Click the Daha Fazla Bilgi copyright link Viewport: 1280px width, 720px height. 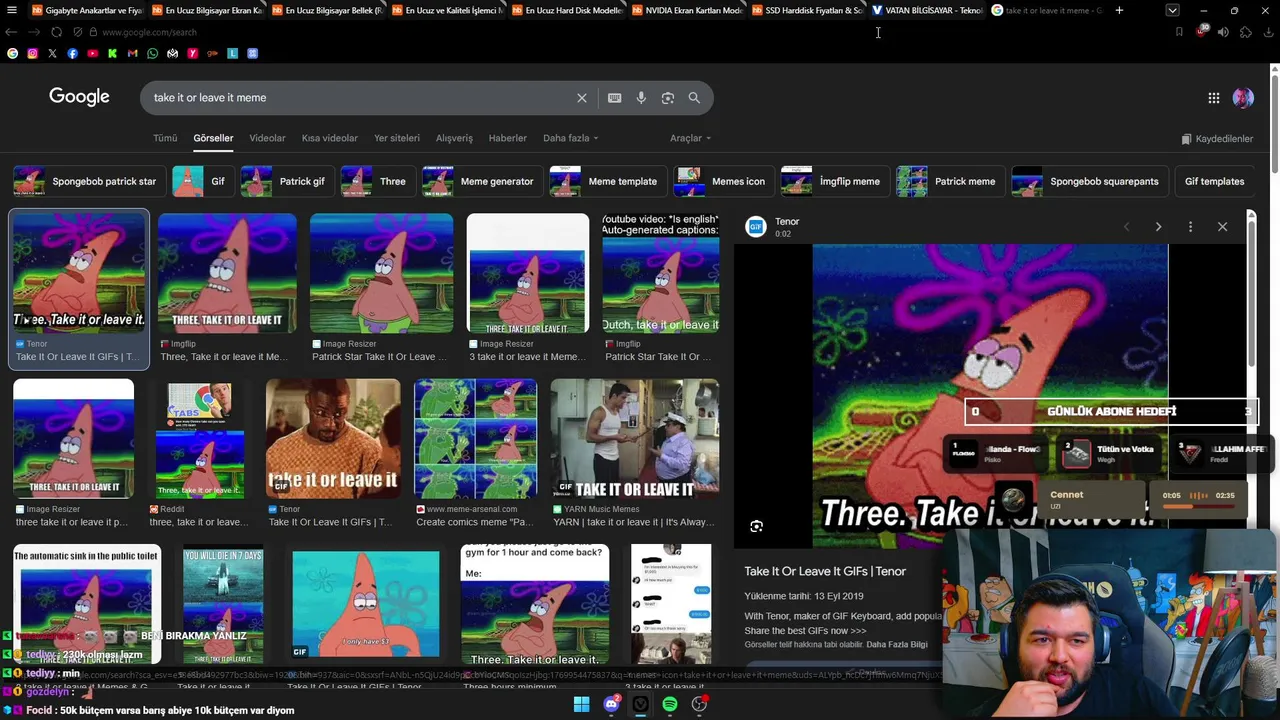897,645
